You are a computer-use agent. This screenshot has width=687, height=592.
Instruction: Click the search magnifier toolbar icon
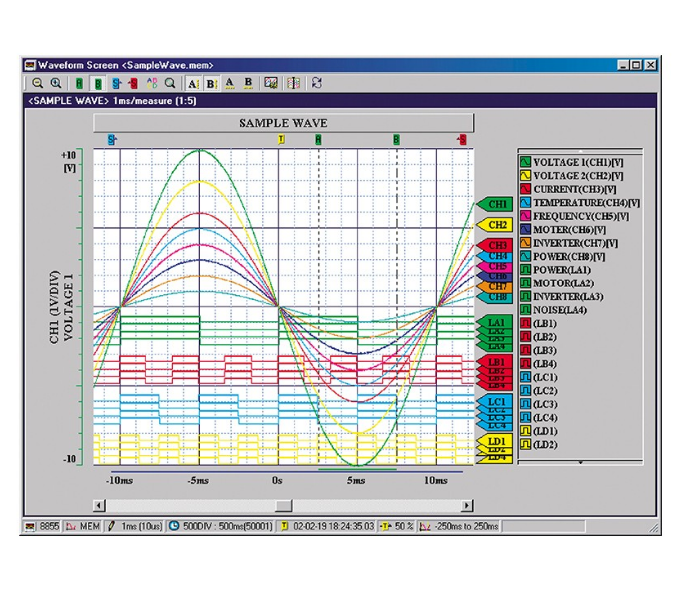click(x=171, y=84)
